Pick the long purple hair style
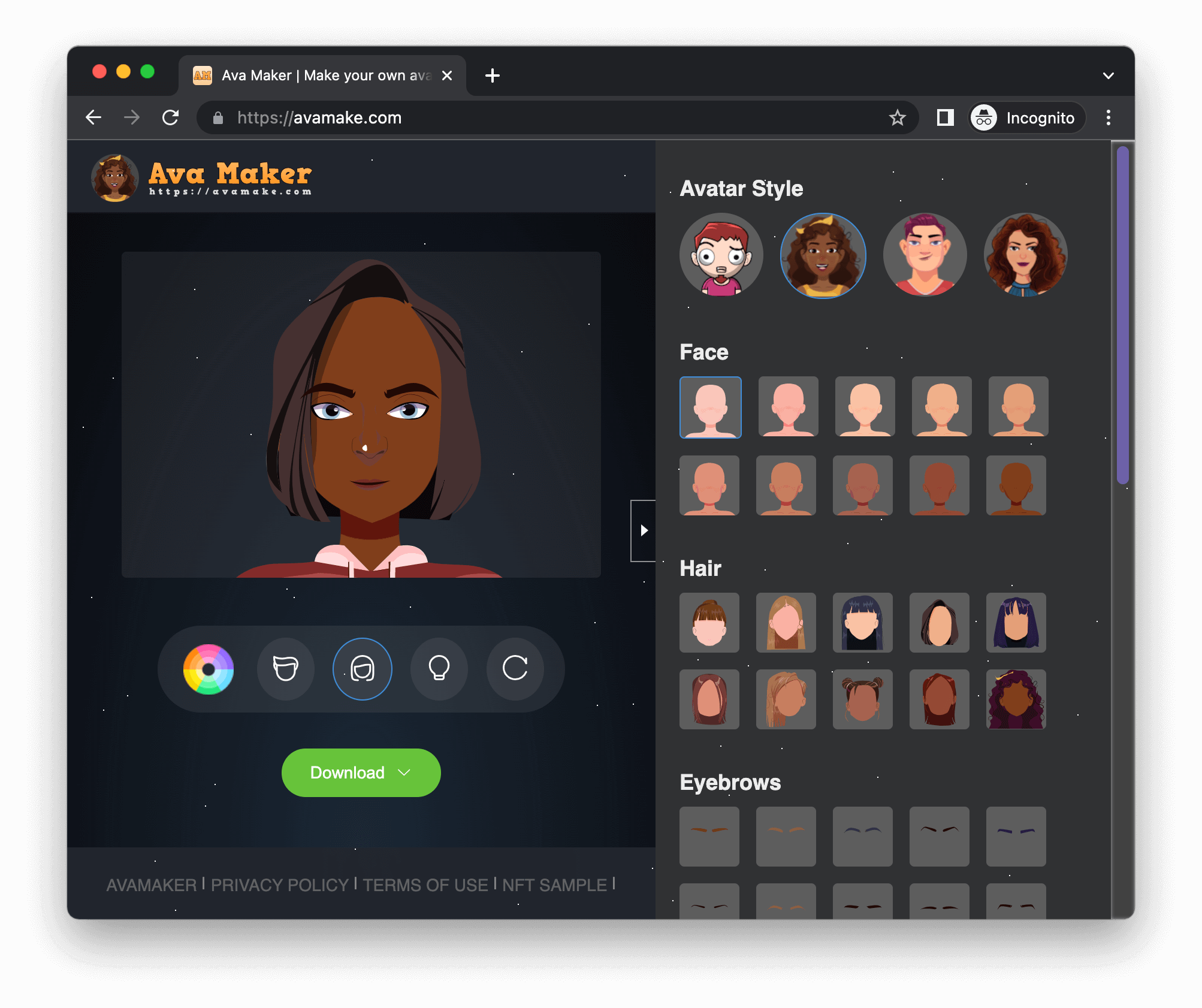The width and height of the screenshot is (1202, 1008). click(1016, 623)
